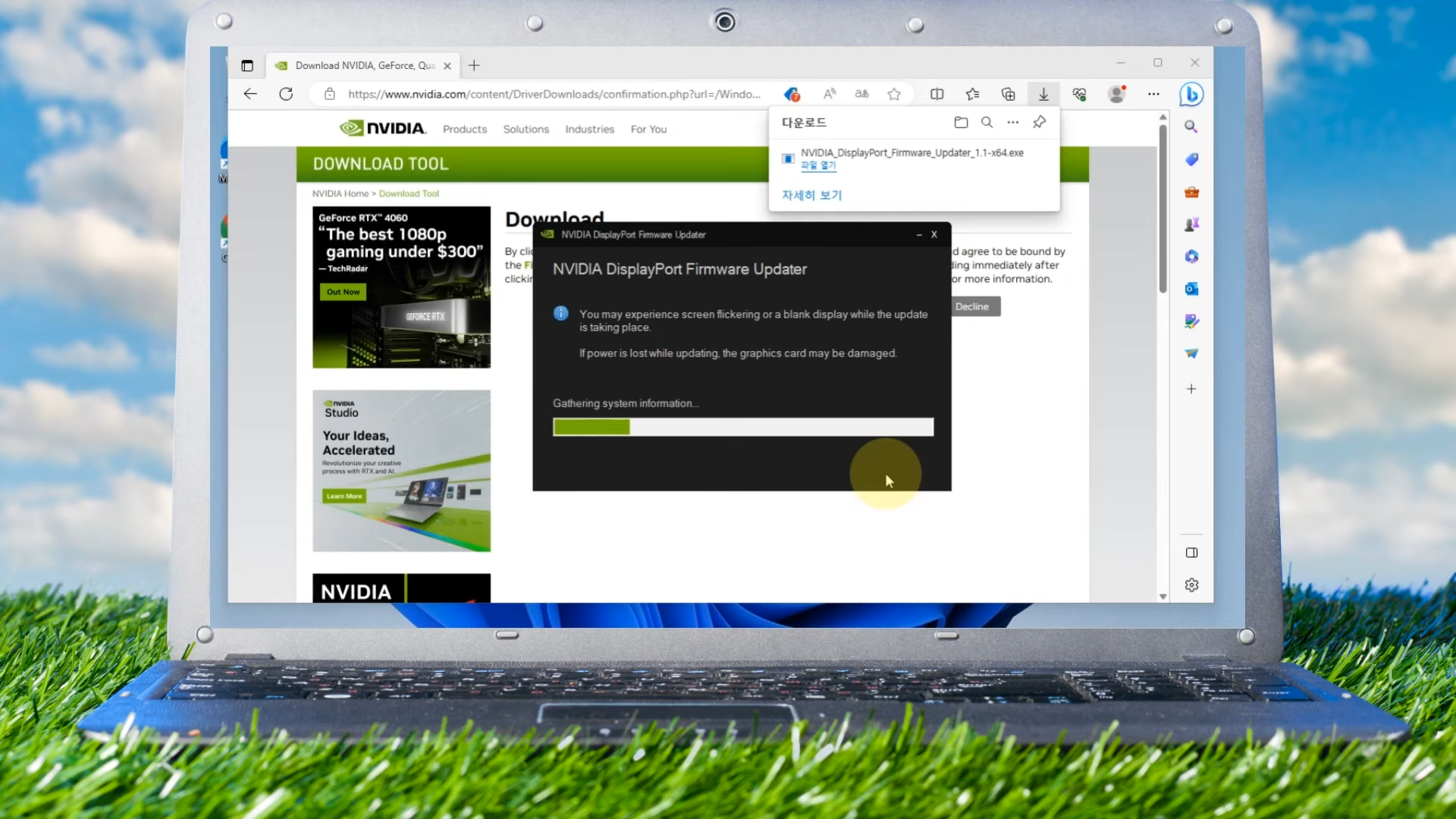
Task: Toggle the sidebar visibility icon
Action: [x=1191, y=553]
